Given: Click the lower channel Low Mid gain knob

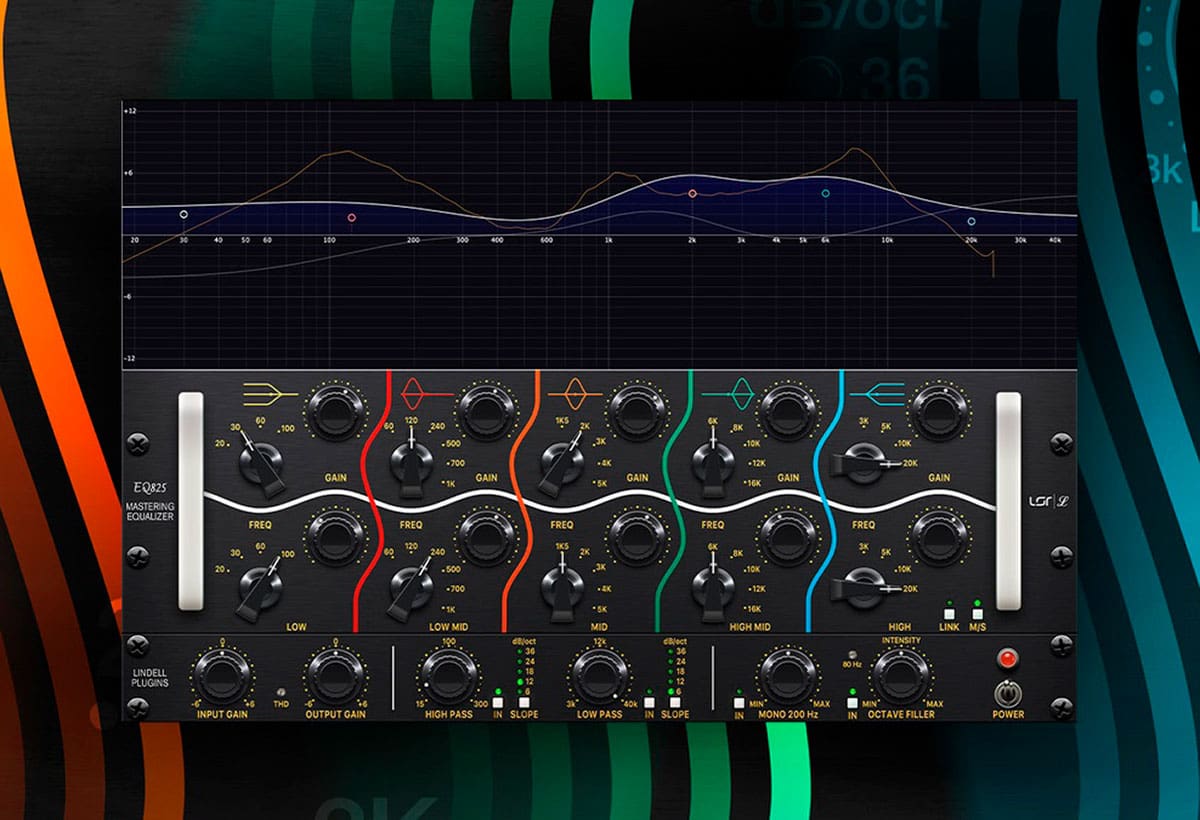Looking at the screenshot, I should [485, 540].
